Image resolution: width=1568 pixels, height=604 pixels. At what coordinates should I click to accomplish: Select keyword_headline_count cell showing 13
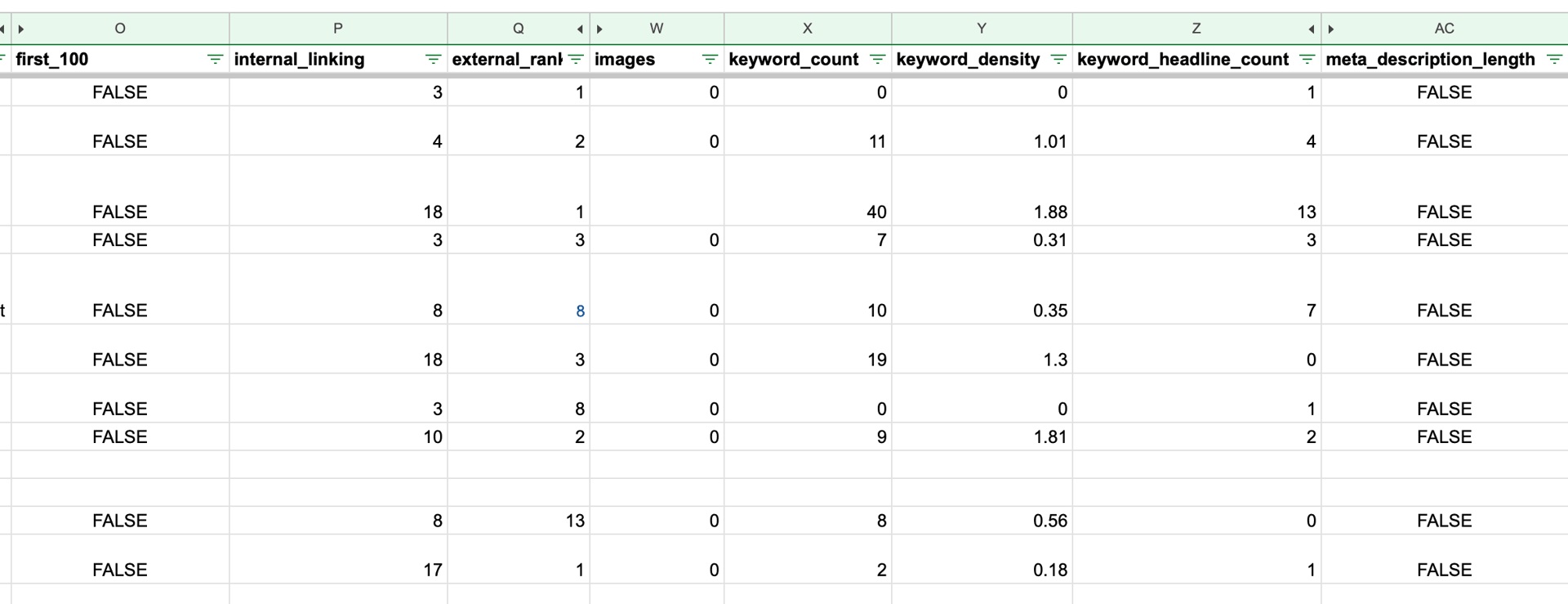pos(1196,190)
